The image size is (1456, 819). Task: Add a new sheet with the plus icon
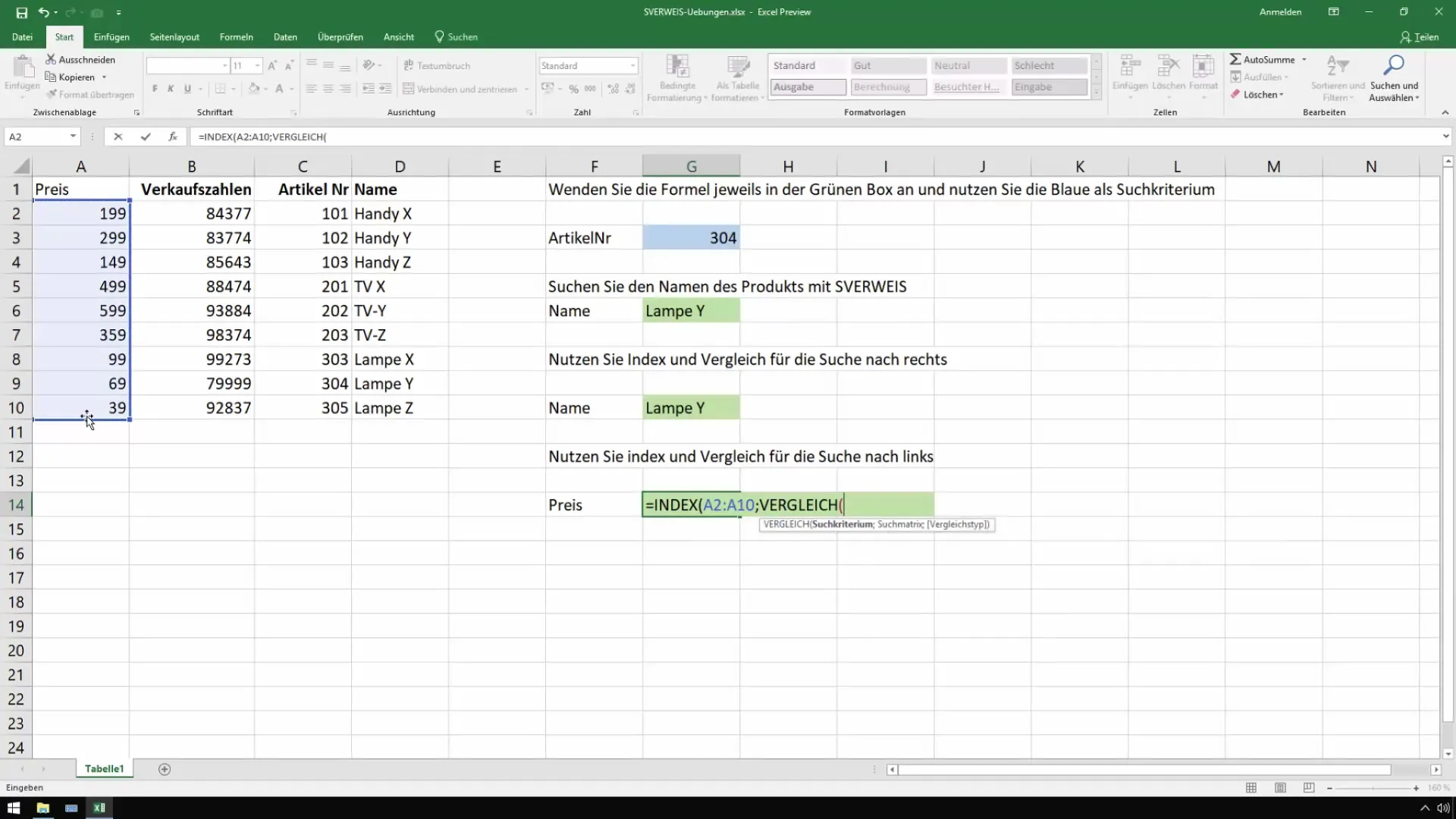pos(165,769)
